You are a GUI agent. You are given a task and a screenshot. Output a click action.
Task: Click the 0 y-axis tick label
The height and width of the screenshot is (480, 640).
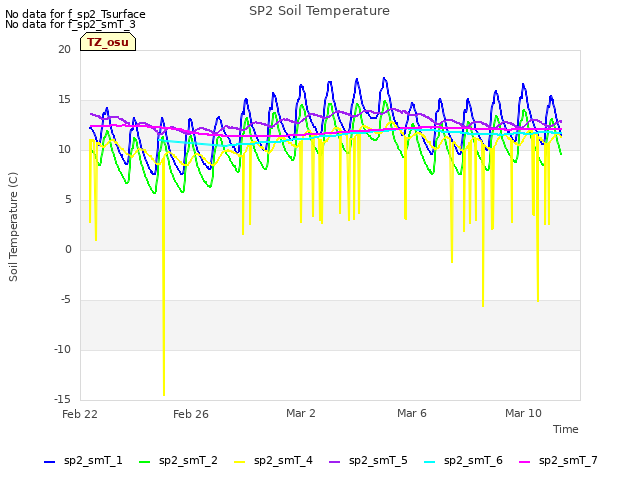[x=68, y=249]
